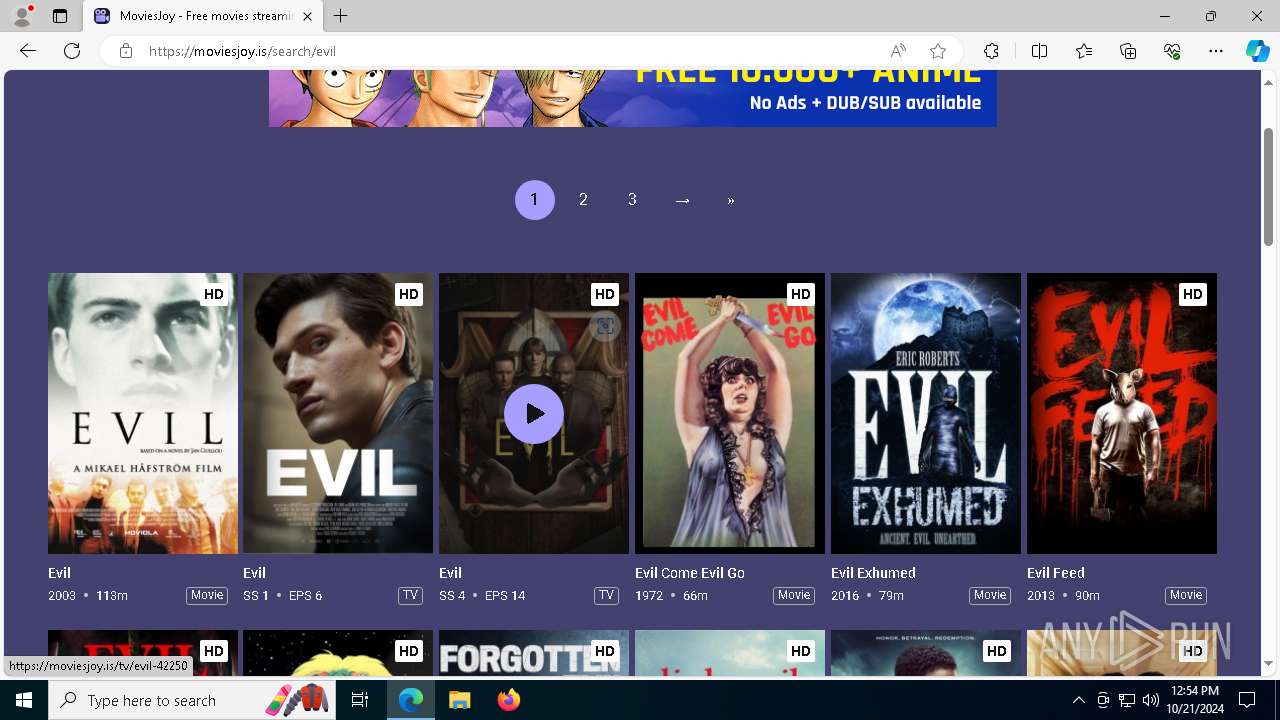Go to results page 2
Image resolution: width=1280 pixels, height=720 pixels.
point(583,200)
